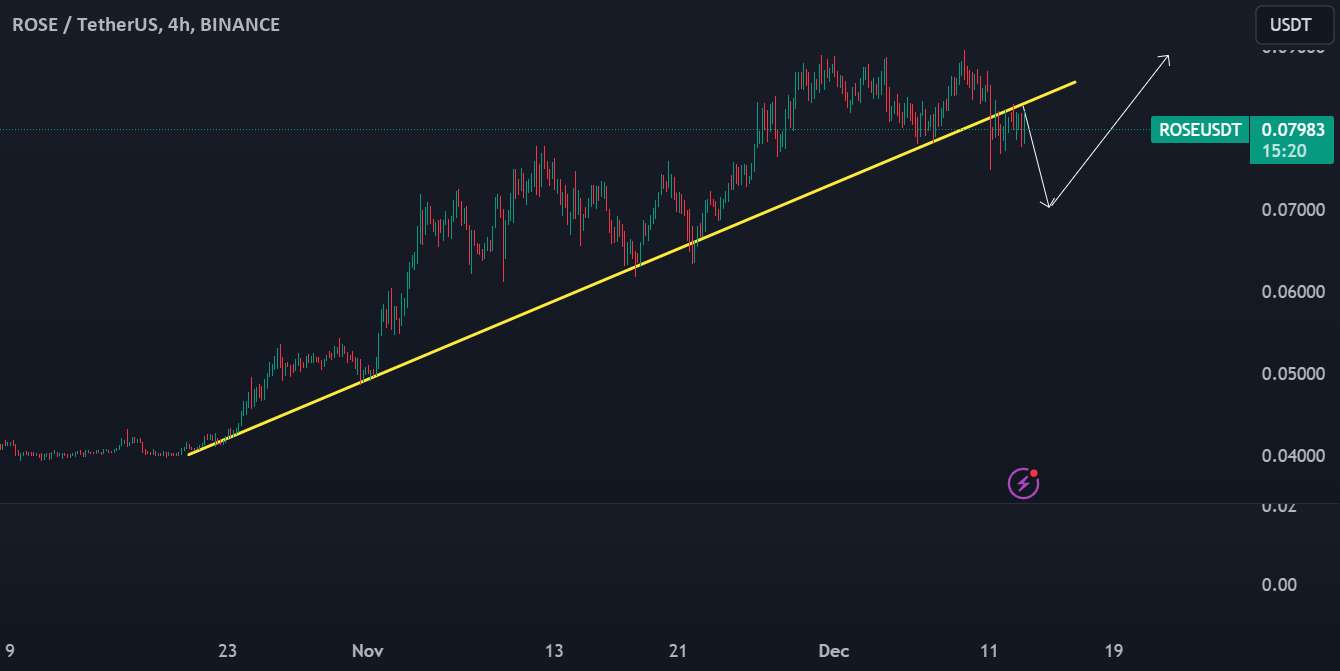Click the horizontal pane separator line
The height and width of the screenshot is (671, 1340).
[600, 503]
